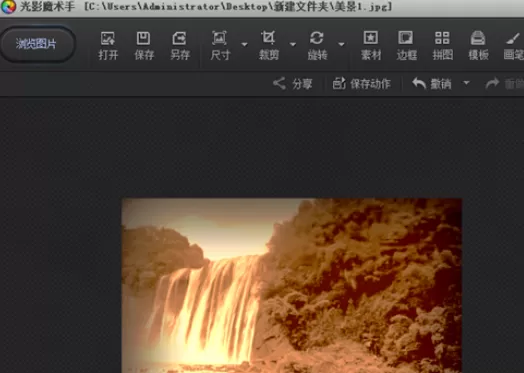524x373 pixels.
Task: Expand the 旋转 dropdown arrow
Action: click(341, 44)
